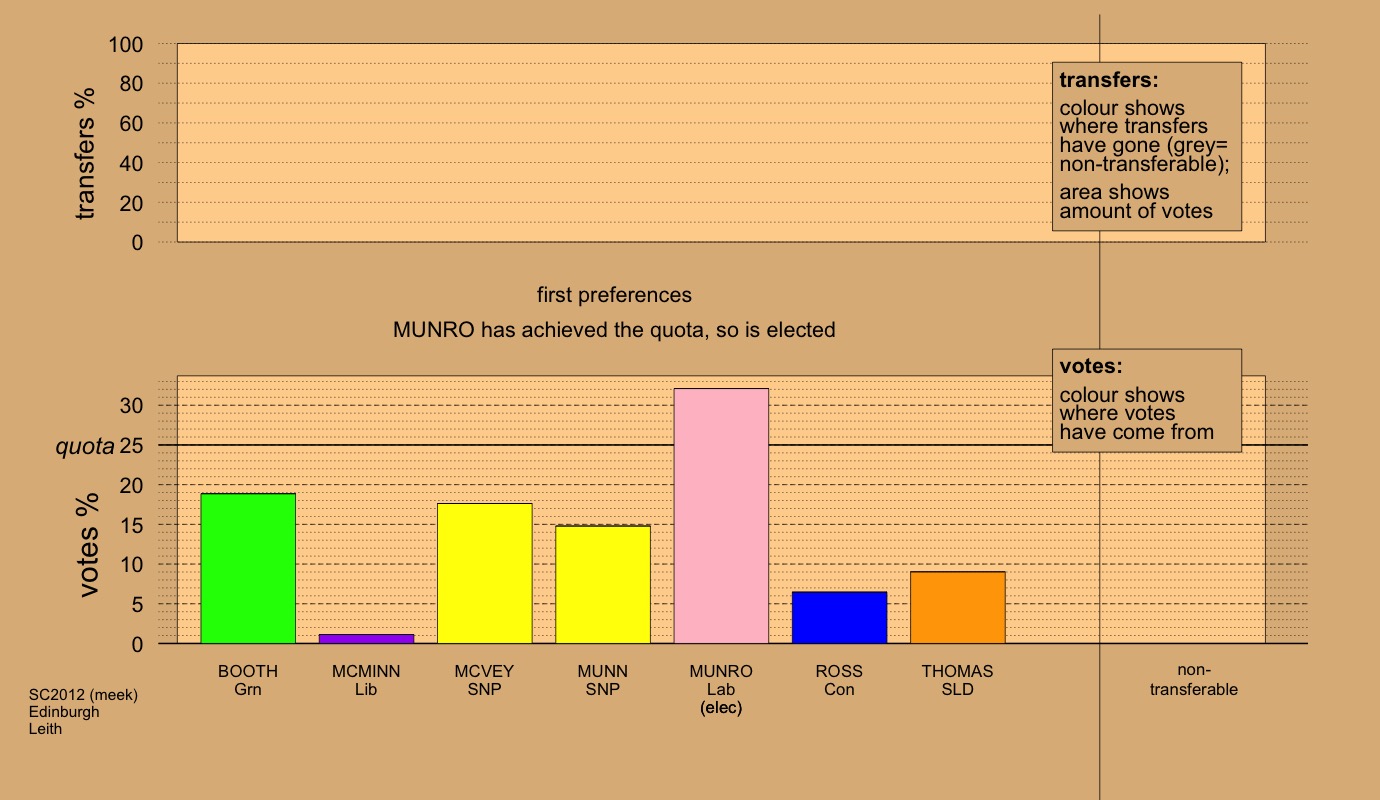Click the green BOOTH vote bar

click(248, 568)
